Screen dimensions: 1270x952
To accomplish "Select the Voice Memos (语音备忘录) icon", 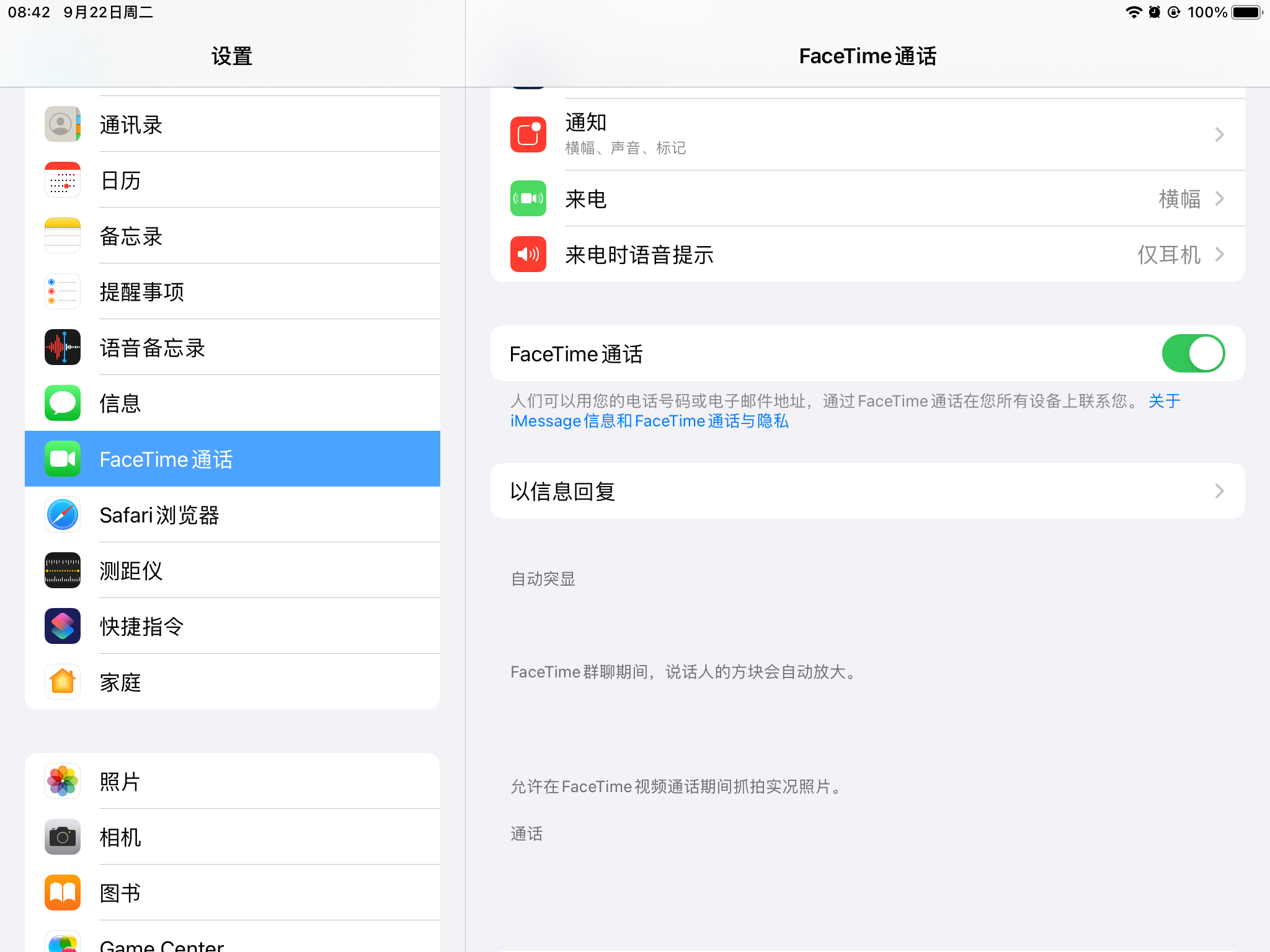I will click(63, 347).
